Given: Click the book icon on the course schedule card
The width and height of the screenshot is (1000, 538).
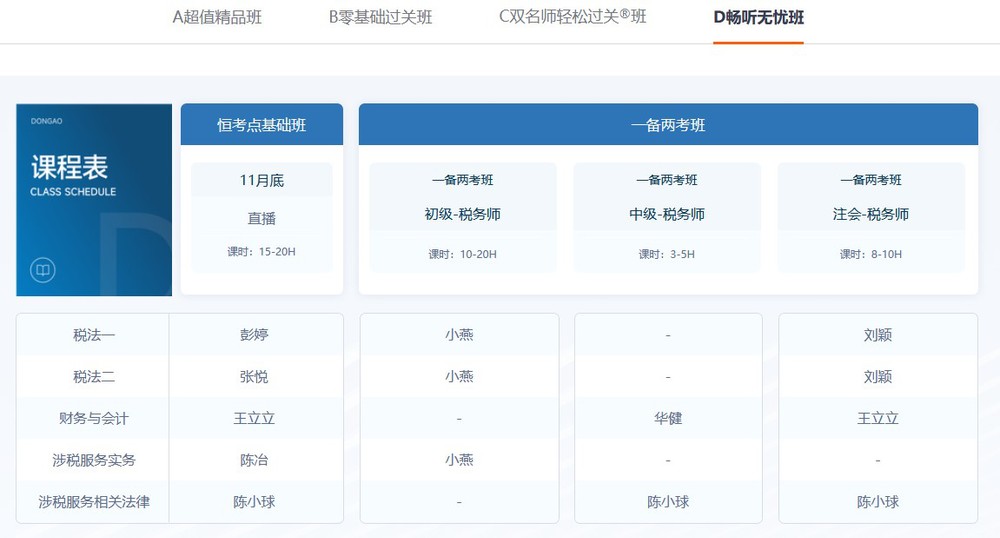Looking at the screenshot, I should tap(42, 270).
